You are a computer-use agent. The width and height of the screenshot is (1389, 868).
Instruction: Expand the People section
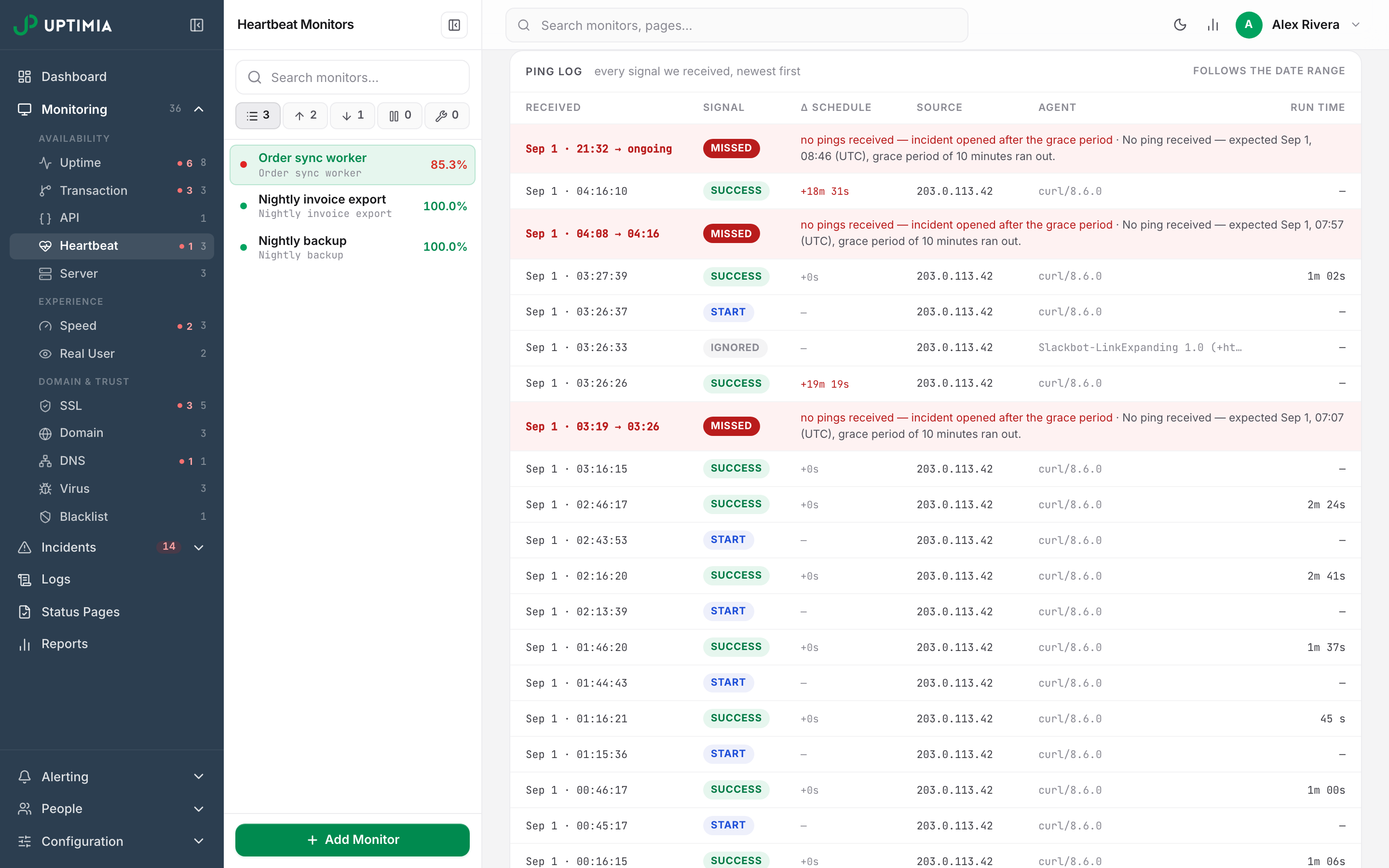[x=112, y=809]
